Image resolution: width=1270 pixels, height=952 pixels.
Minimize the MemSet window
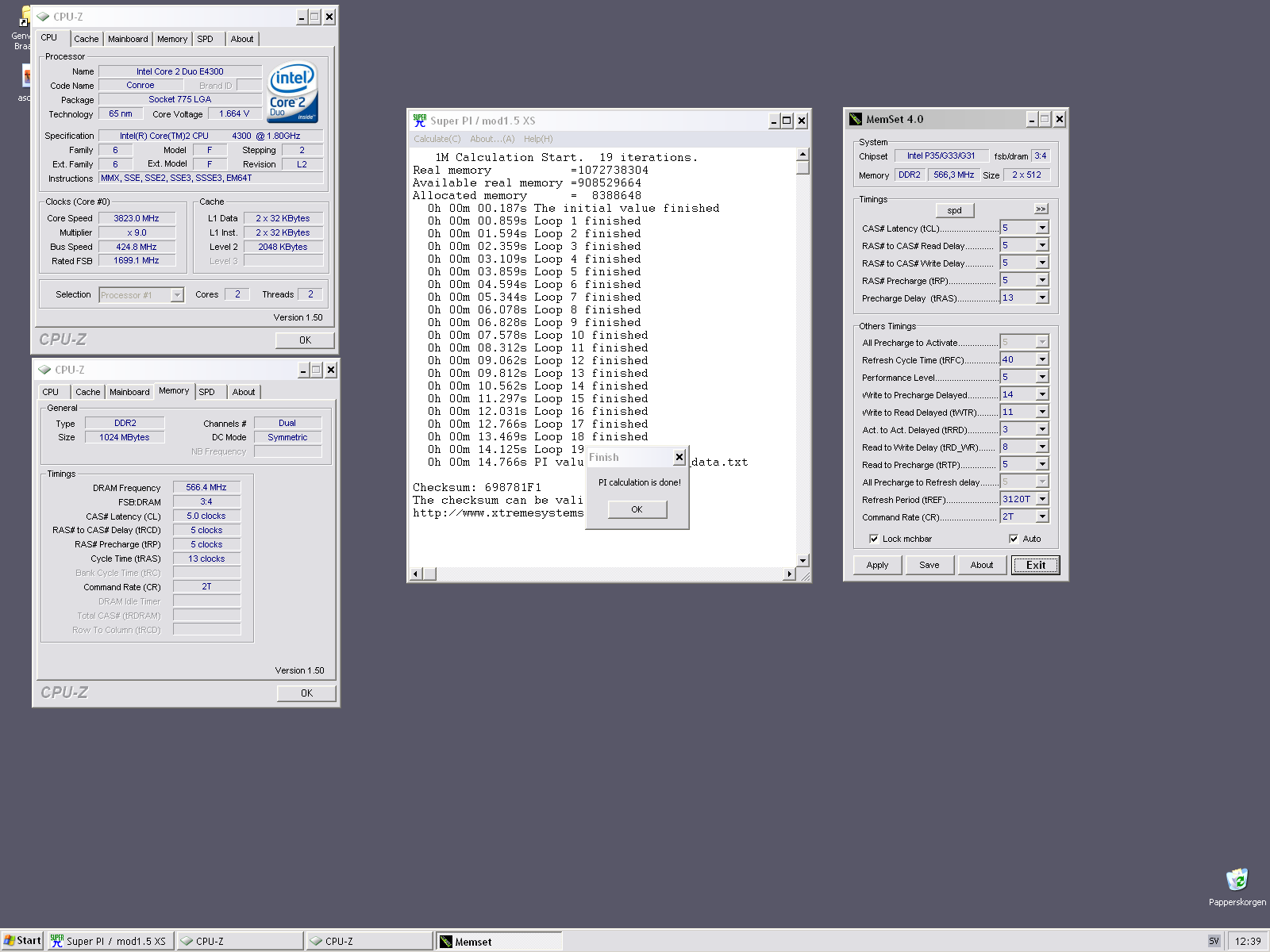pyautogui.click(x=1032, y=119)
